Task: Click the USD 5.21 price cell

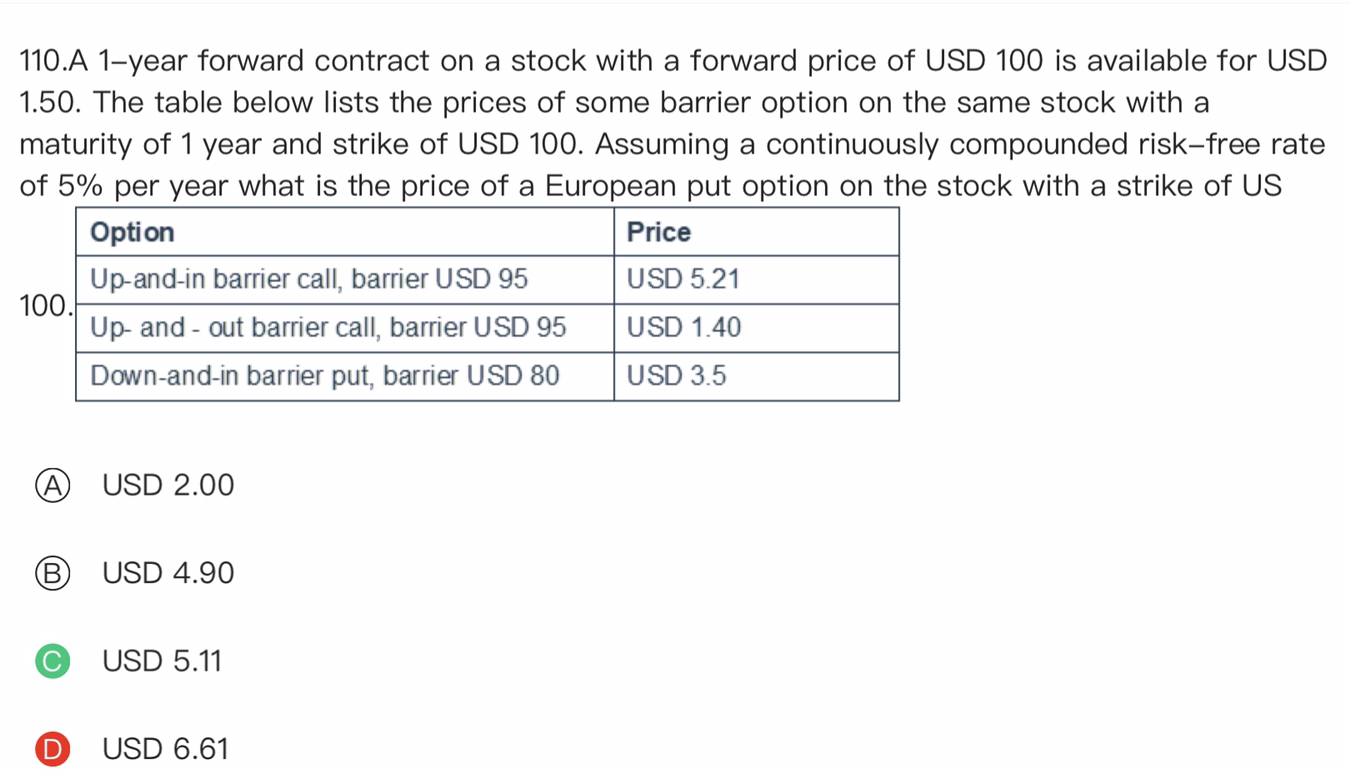Action: pyautogui.click(x=683, y=280)
